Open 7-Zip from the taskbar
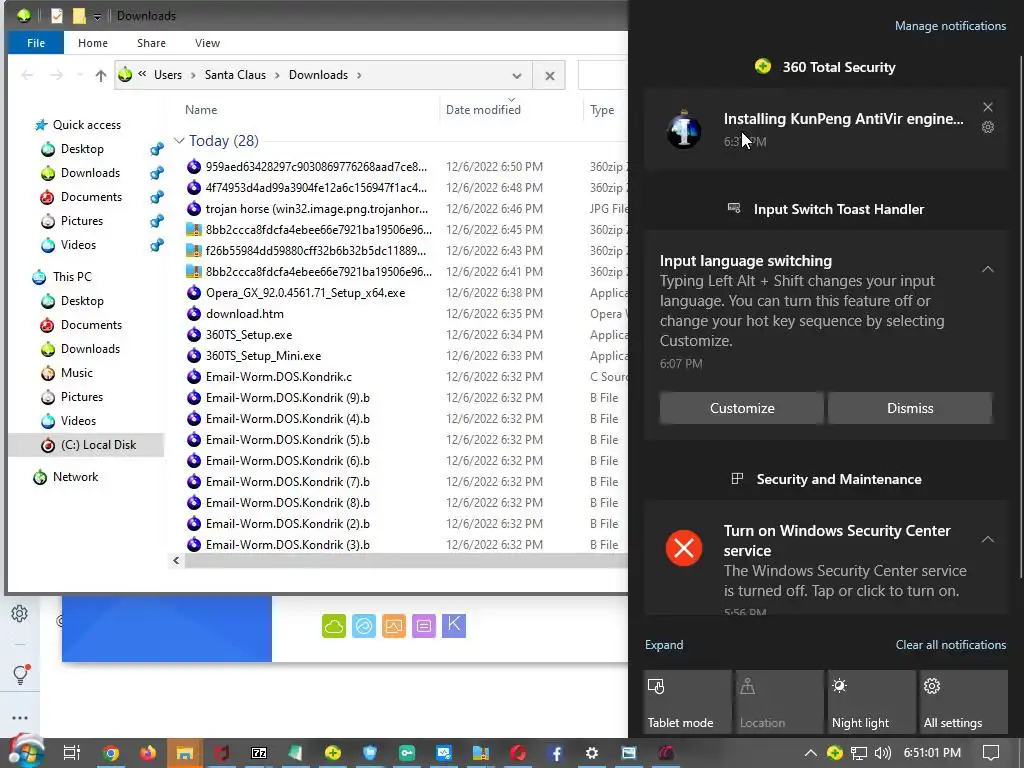Viewport: 1024px width, 768px height. [x=259, y=753]
